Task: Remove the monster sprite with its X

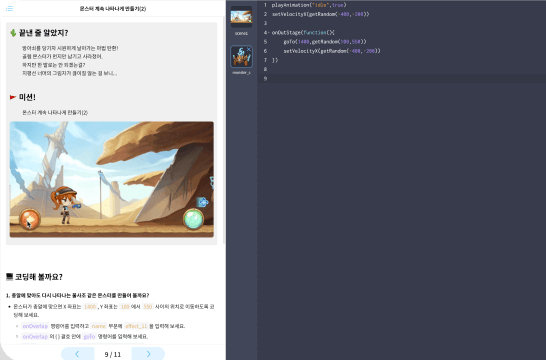Action: tap(249, 49)
